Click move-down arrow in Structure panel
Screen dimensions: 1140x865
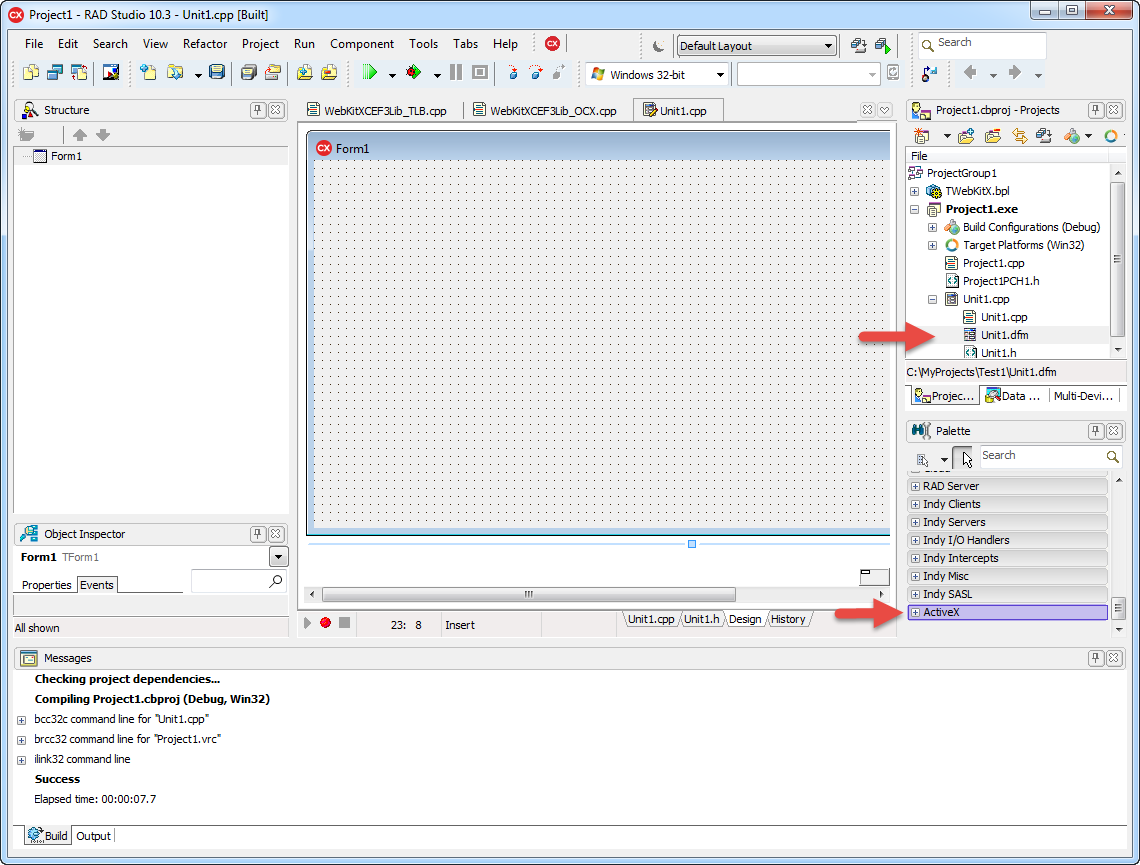coord(103,134)
